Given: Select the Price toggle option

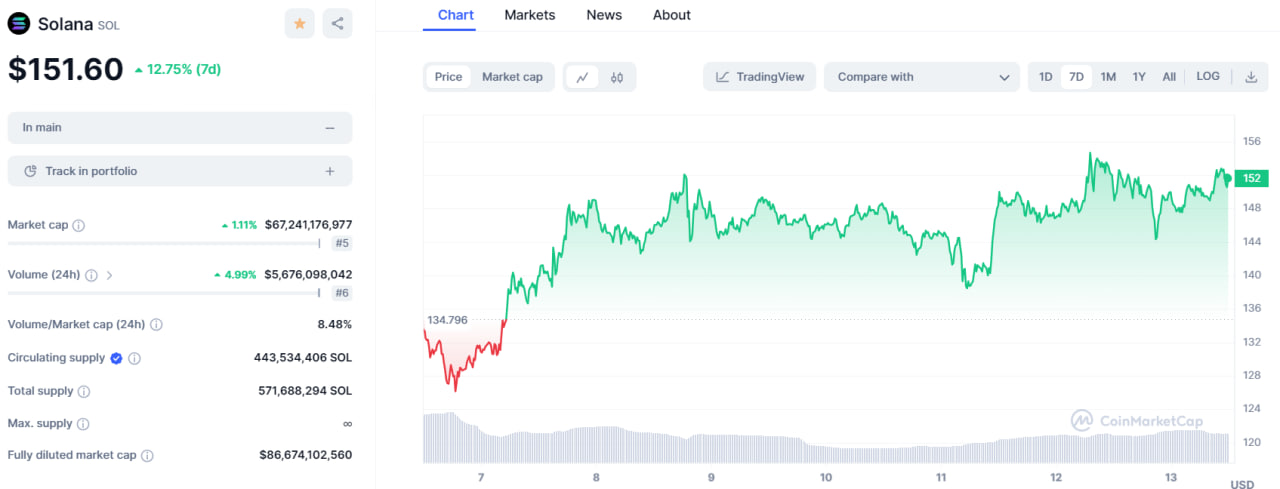Looking at the screenshot, I should click(449, 77).
